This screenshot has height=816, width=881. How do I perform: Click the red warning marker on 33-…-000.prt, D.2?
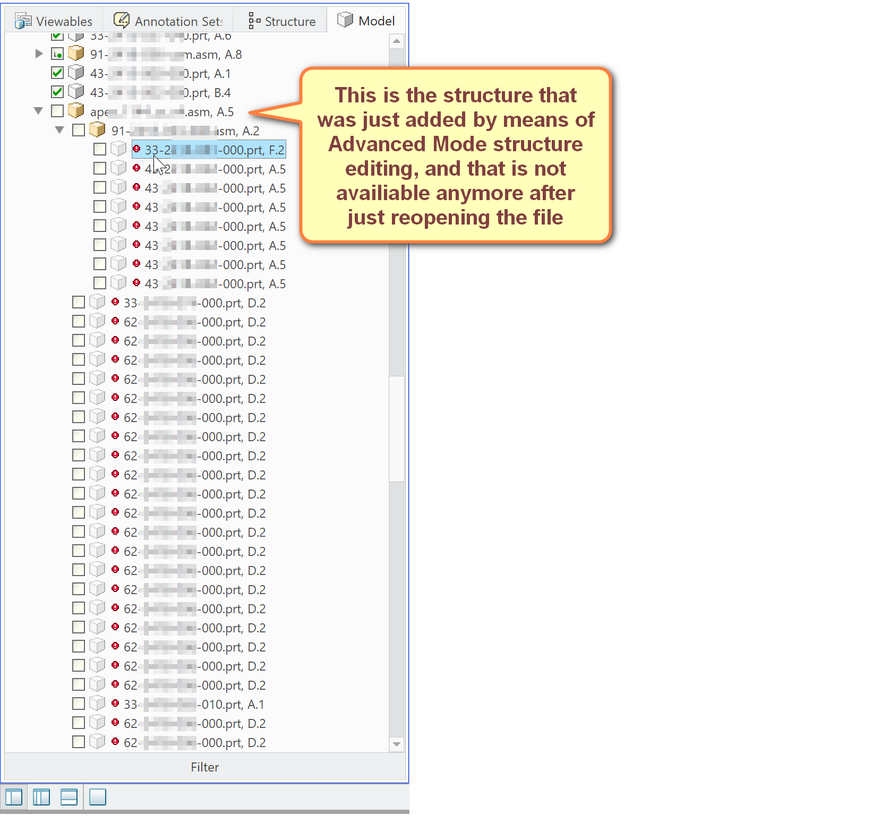tap(115, 302)
